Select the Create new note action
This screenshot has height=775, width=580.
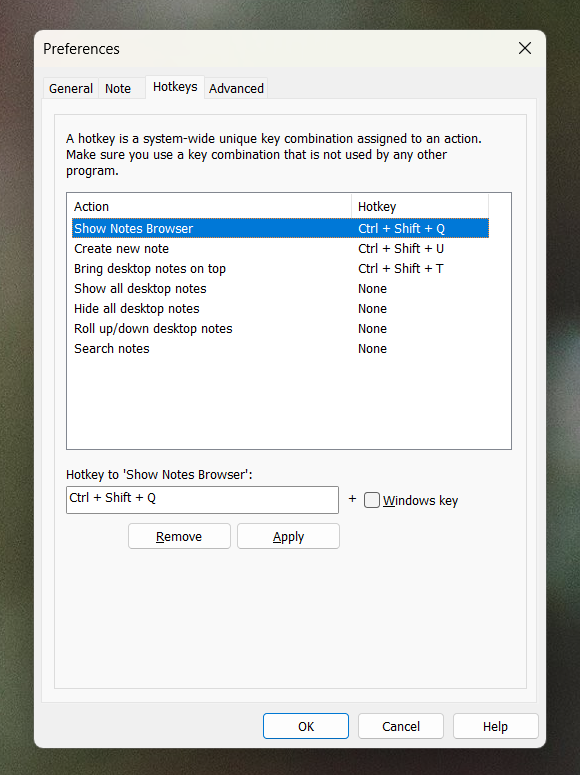coord(280,249)
